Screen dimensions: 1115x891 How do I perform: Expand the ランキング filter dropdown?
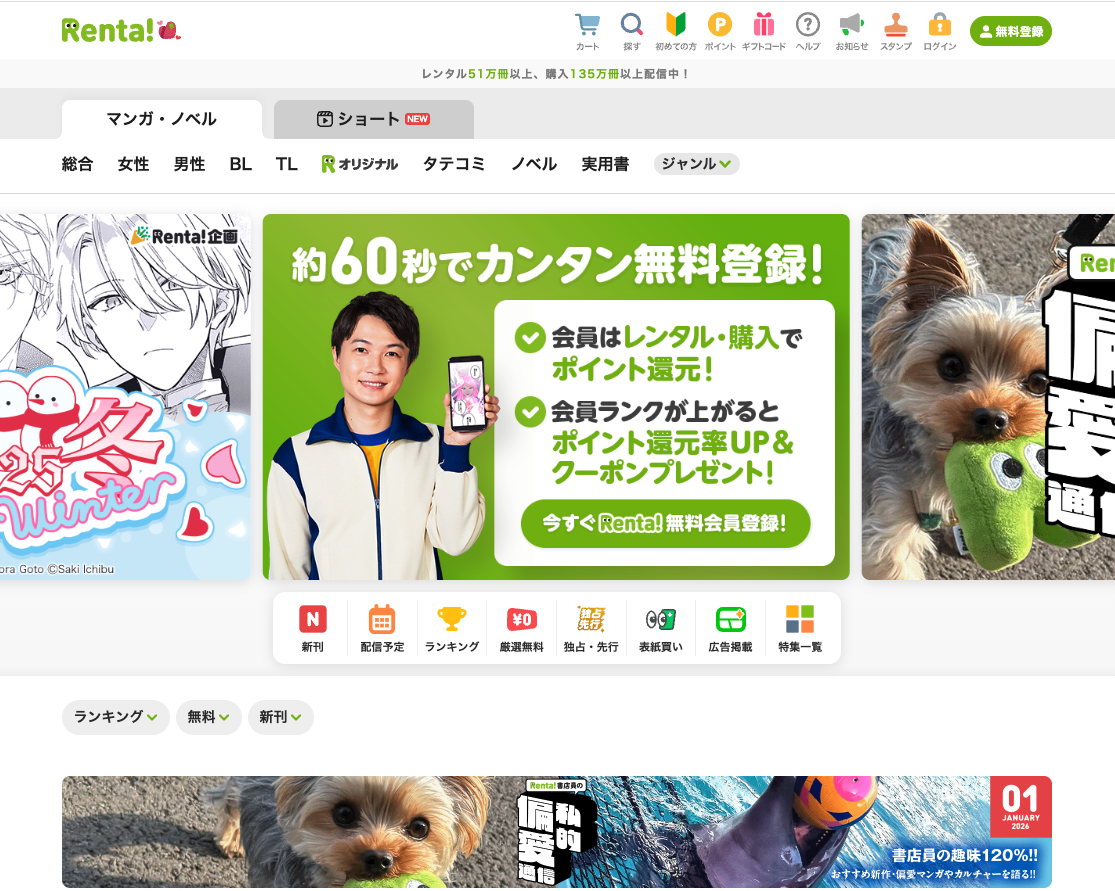click(115, 717)
